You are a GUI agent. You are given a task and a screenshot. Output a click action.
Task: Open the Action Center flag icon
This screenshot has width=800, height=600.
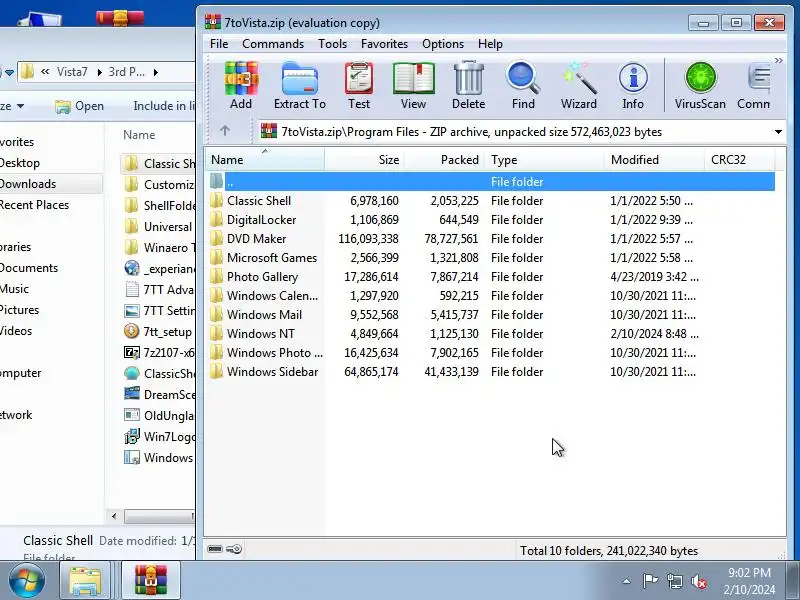point(650,581)
